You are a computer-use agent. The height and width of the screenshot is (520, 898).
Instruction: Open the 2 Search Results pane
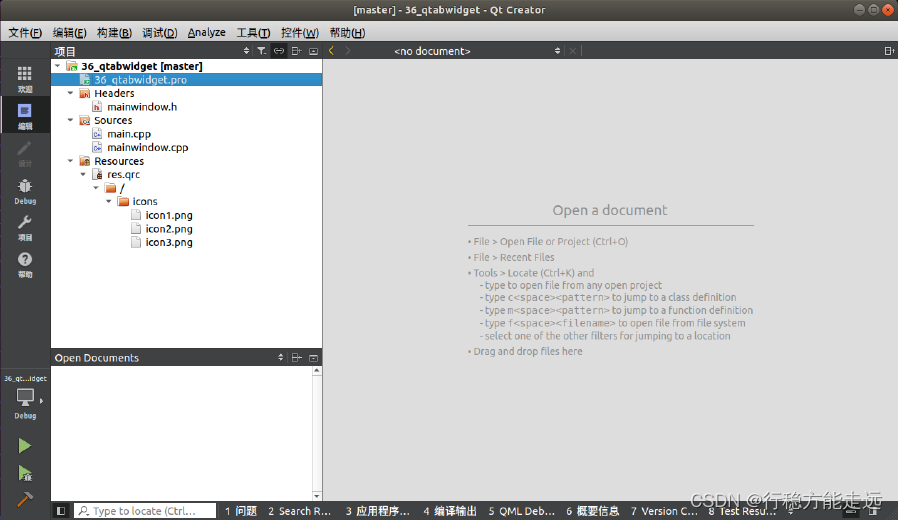(299, 511)
